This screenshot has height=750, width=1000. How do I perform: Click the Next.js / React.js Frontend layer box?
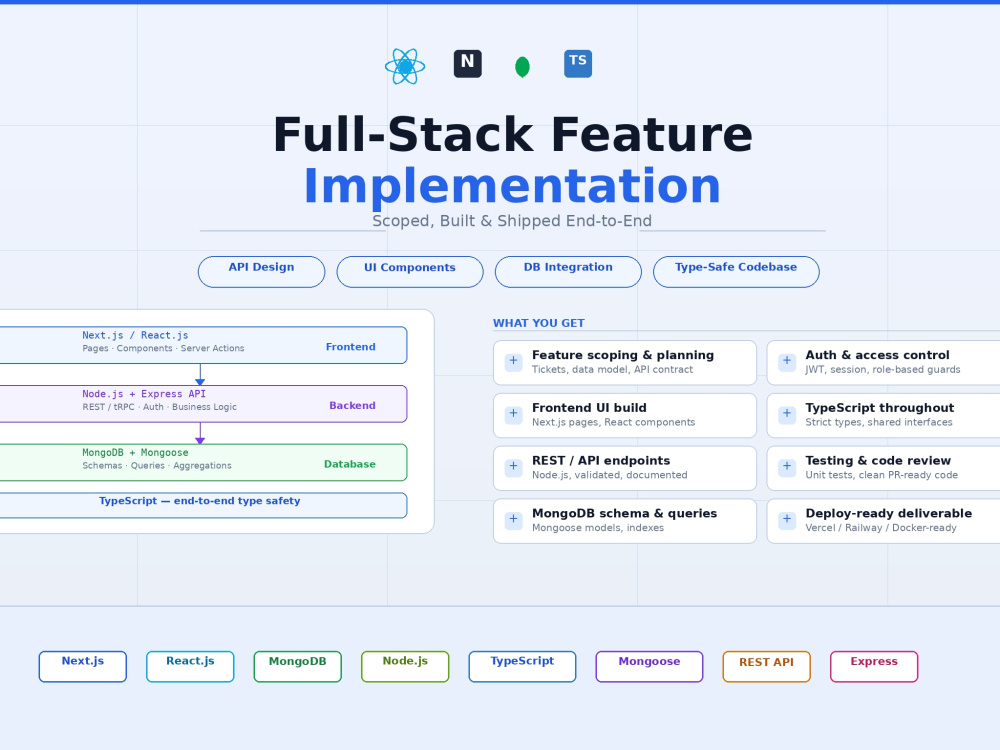coord(203,345)
